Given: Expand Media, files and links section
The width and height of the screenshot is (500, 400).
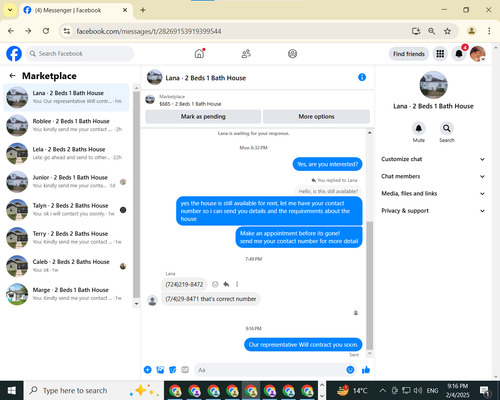Looking at the screenshot, I should coord(433,193).
